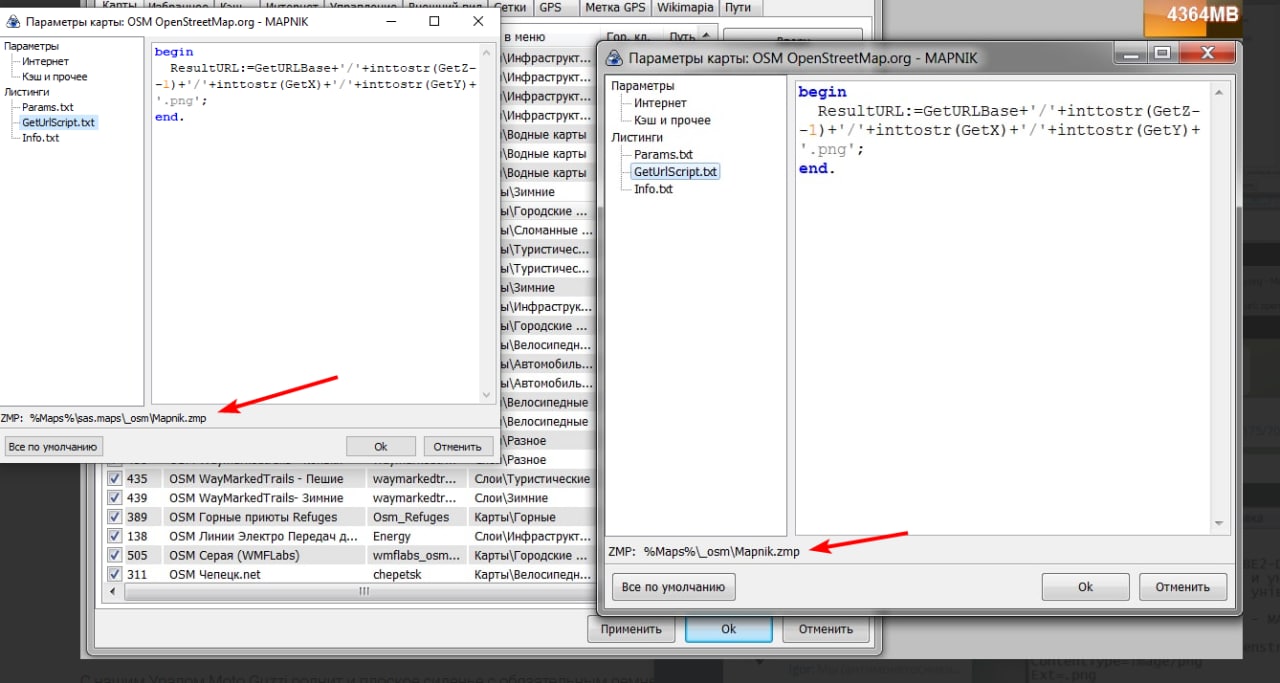This screenshot has width=1280, height=683.
Task: Click the ы\Сломанные ... path cell
Action: (549, 230)
